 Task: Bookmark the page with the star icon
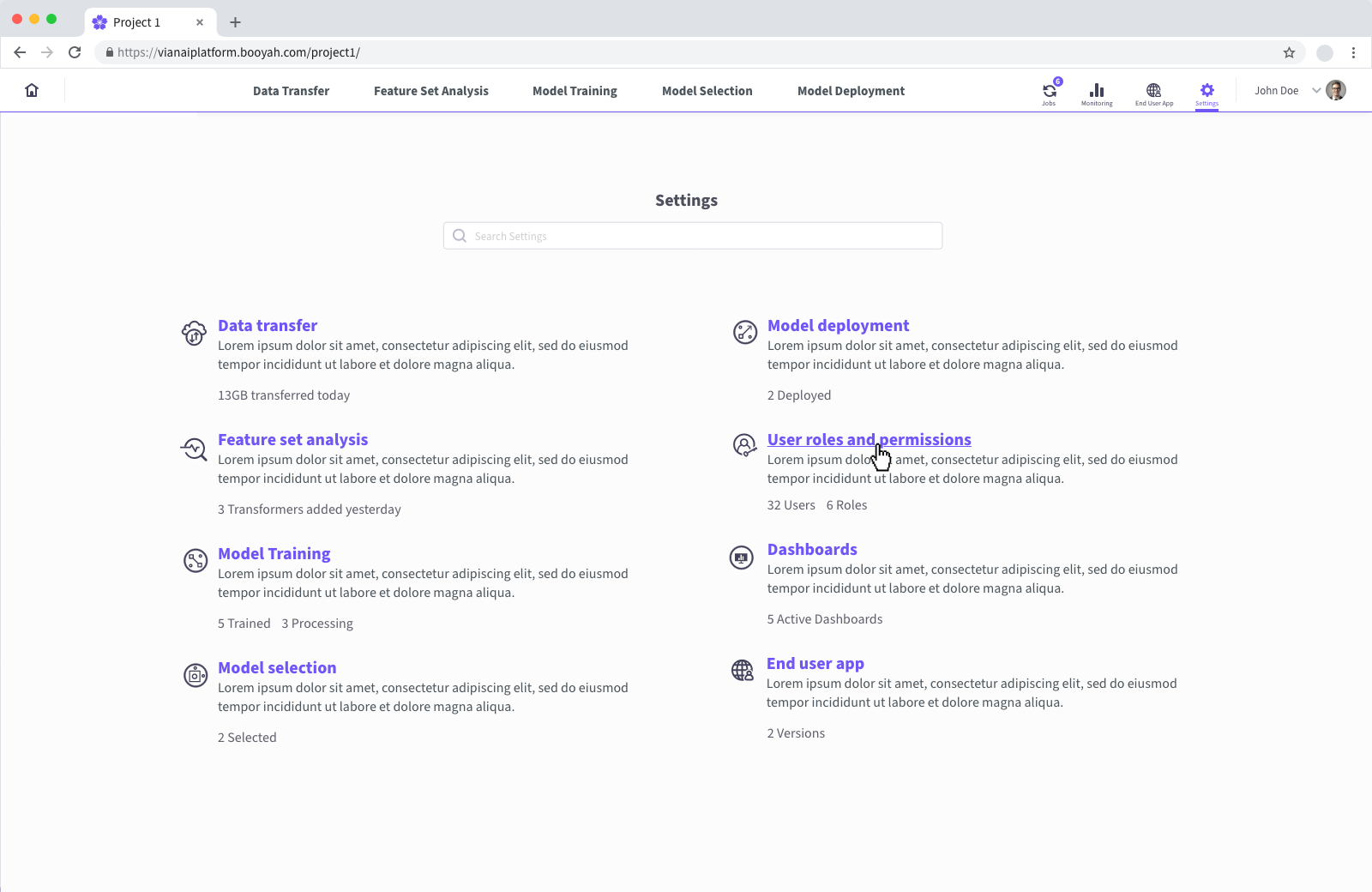click(x=1289, y=52)
